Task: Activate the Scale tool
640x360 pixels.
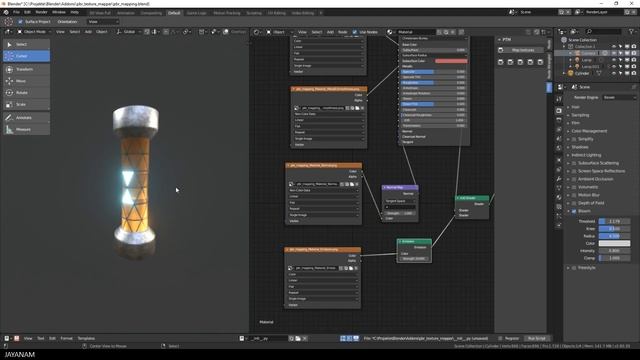Action: [x=27, y=104]
